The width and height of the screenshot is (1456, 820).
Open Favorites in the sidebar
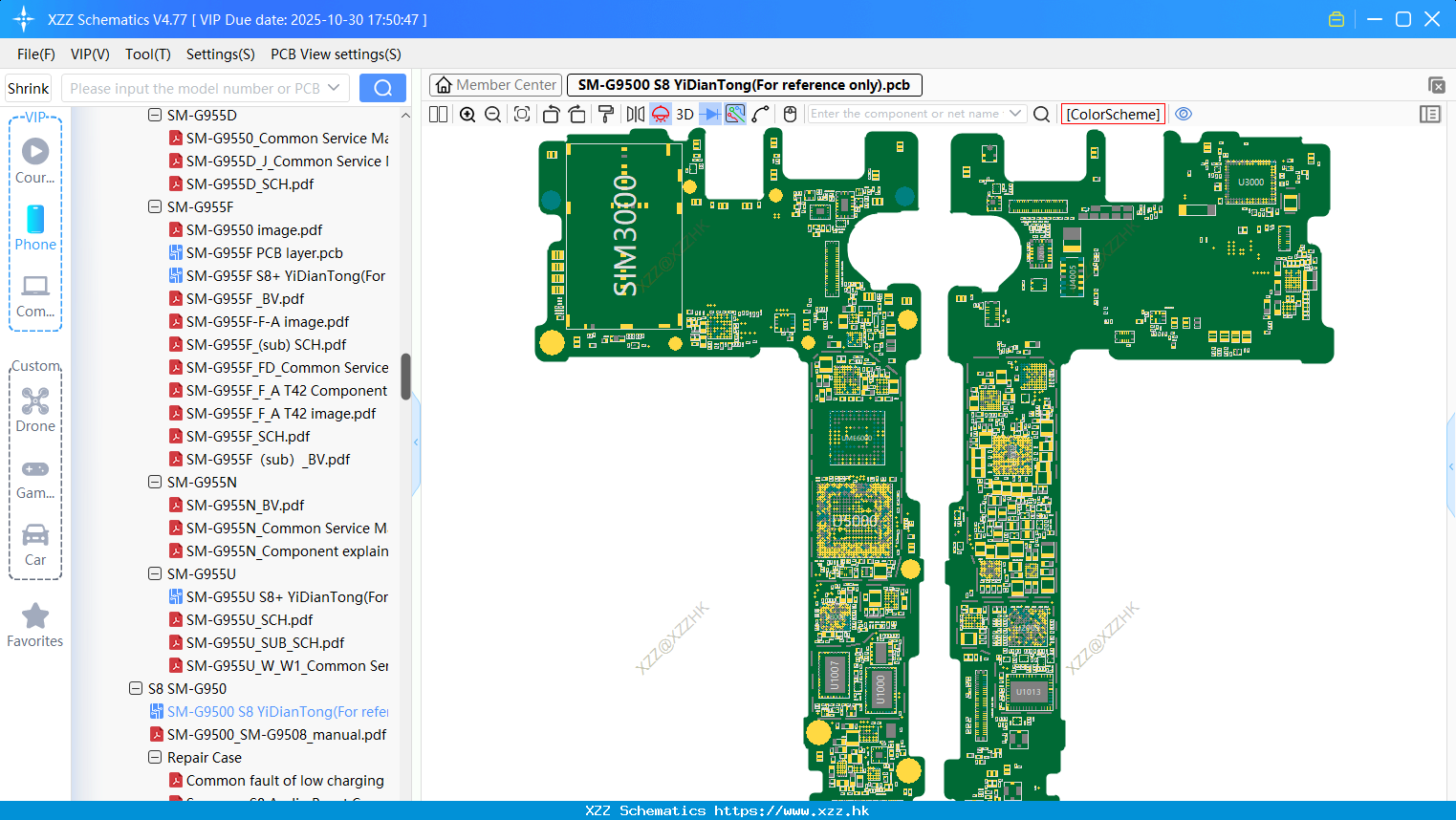point(35,626)
